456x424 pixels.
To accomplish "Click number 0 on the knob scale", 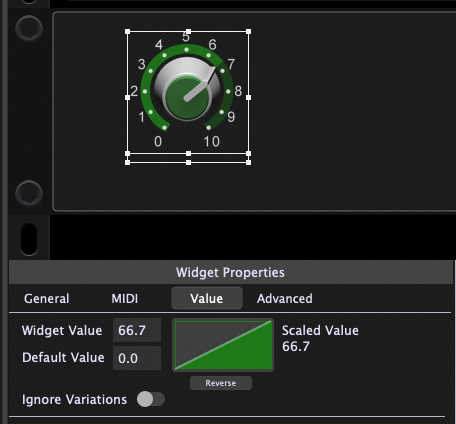I will 158,141.
